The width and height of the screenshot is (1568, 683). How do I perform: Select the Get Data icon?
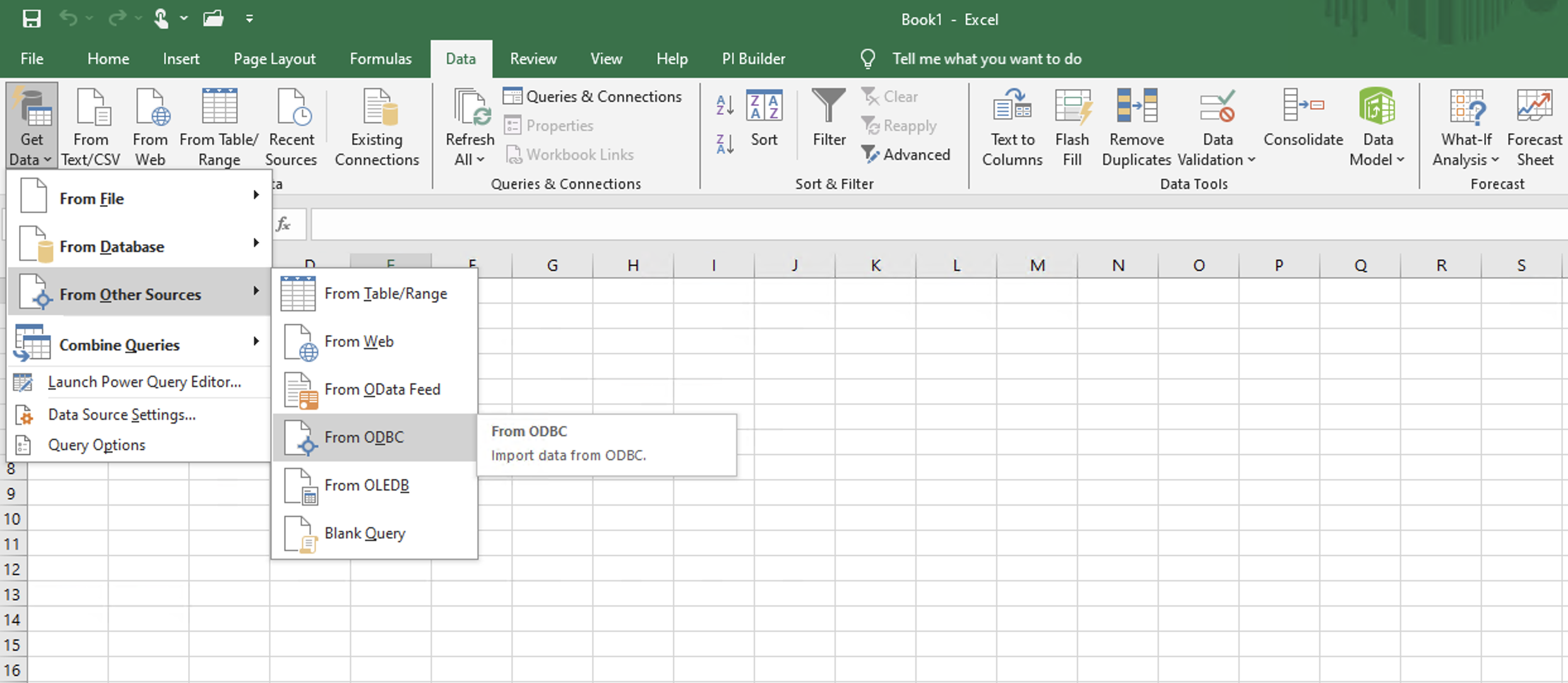coord(32,124)
